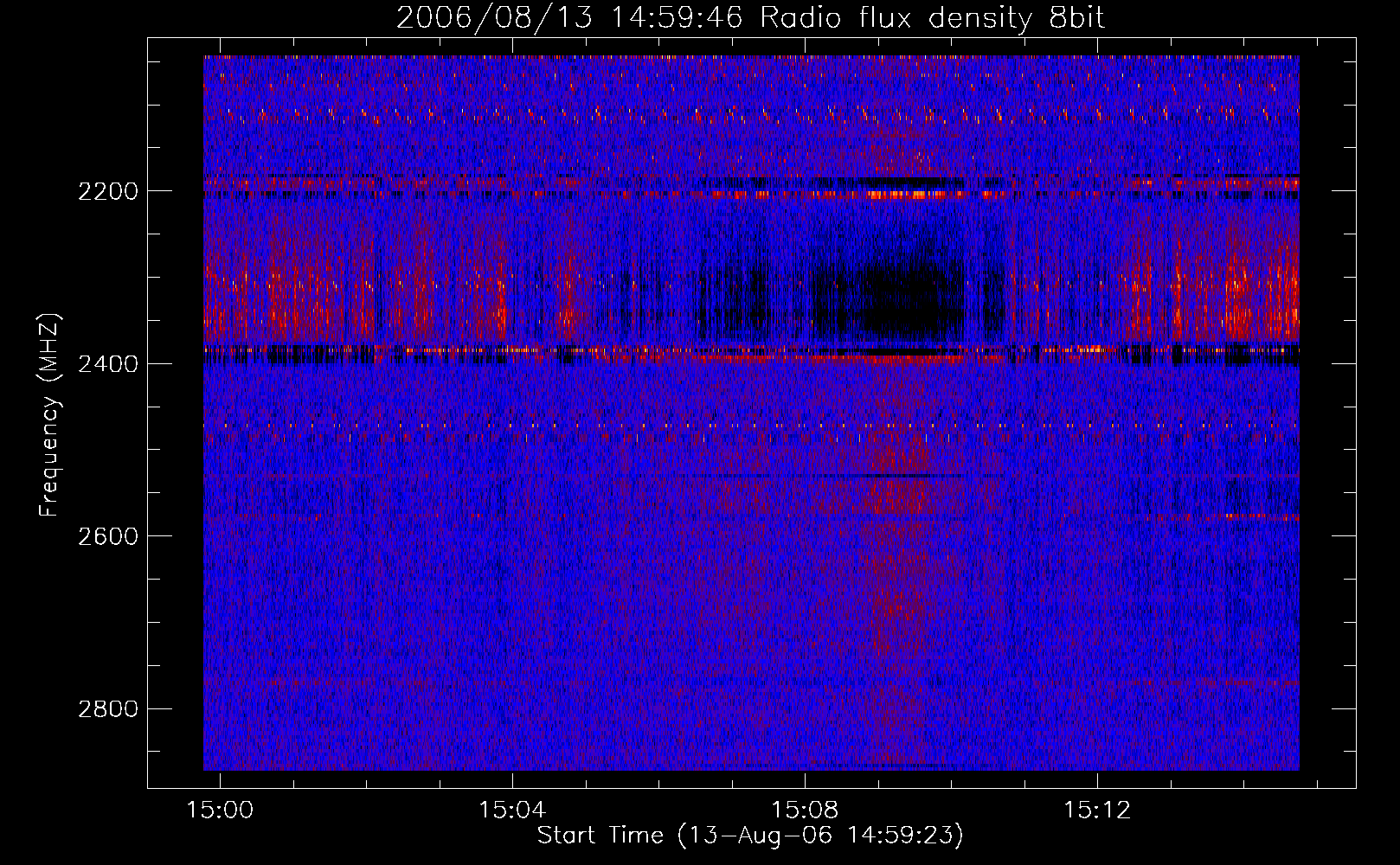
Task: Click the 15:00 time tick label
Action: point(221,811)
